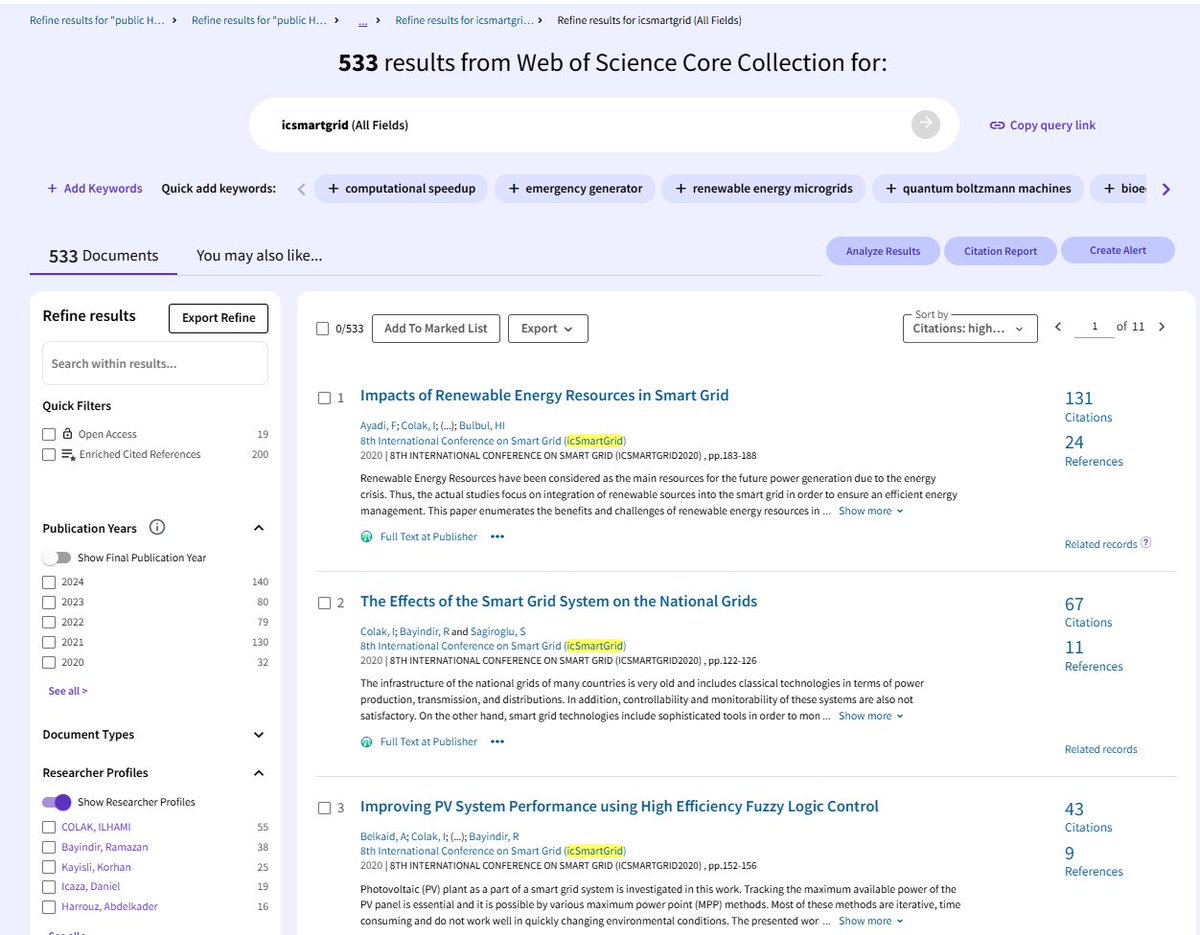Click Search within results field
1200x935 pixels.
155,363
